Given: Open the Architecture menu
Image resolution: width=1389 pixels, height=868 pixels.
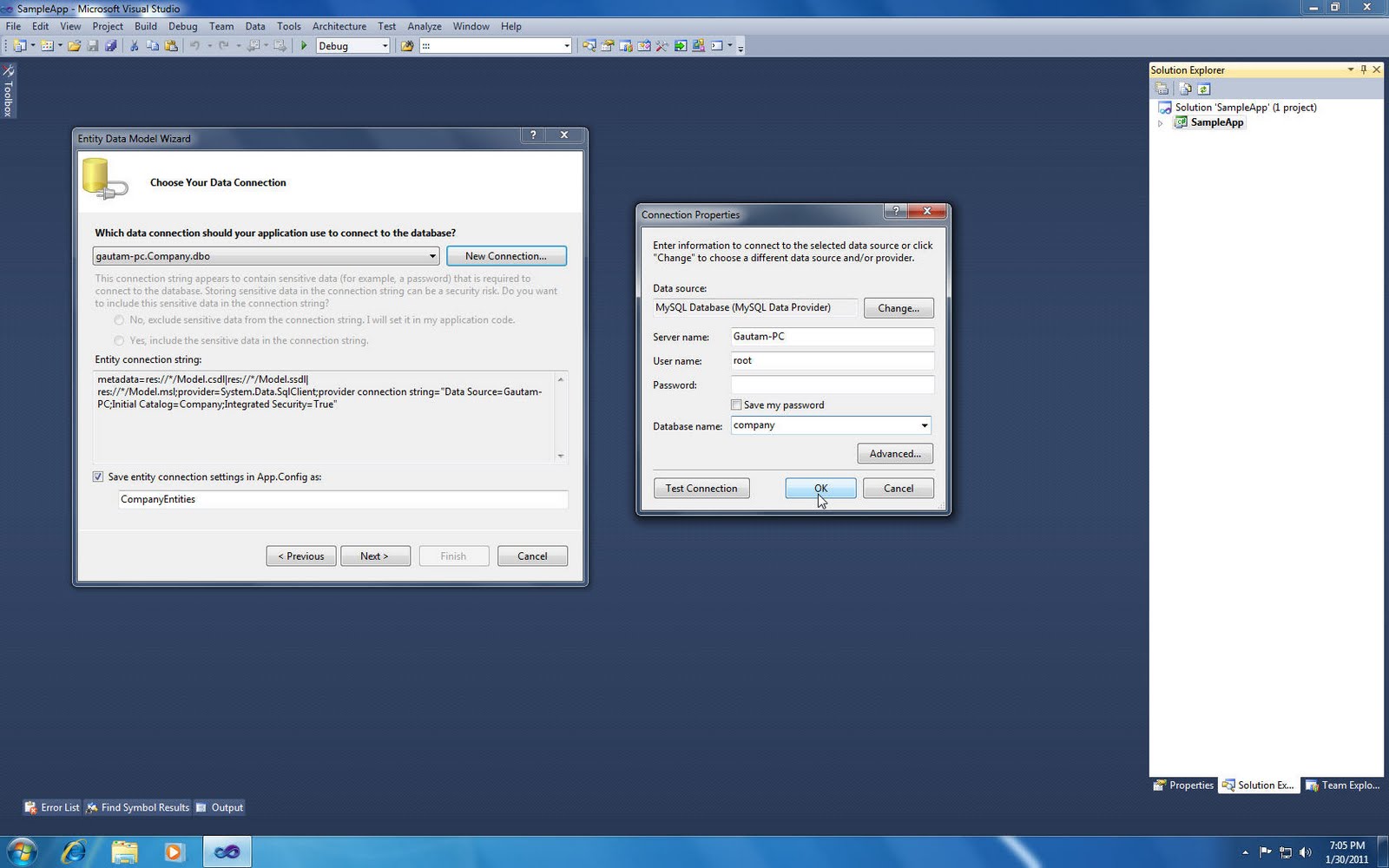Looking at the screenshot, I should tap(339, 26).
